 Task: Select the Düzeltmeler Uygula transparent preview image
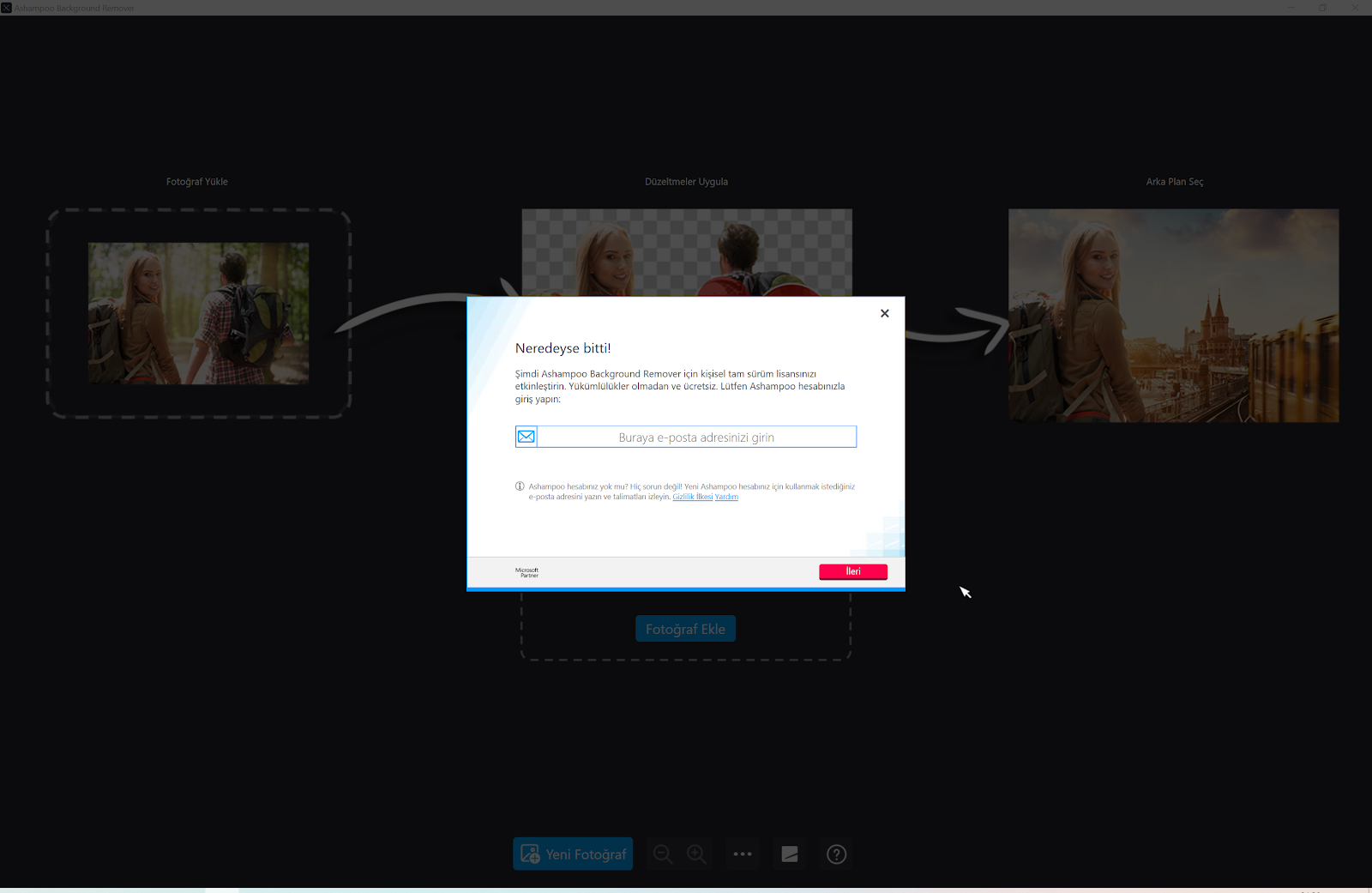click(x=687, y=253)
